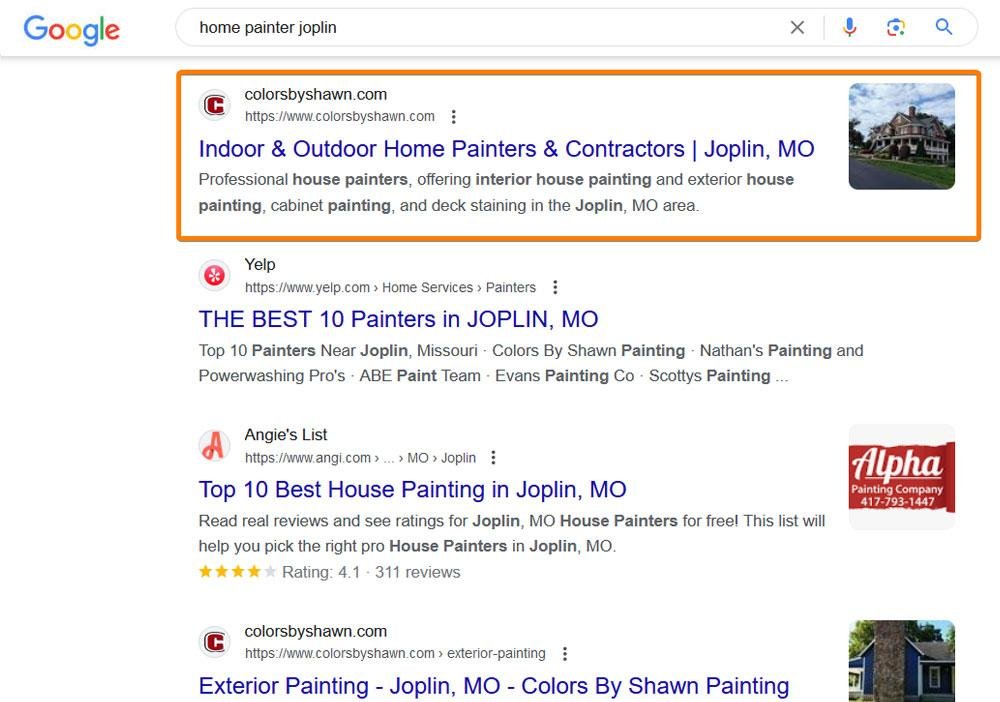Image resolution: width=1000 pixels, height=702 pixels.
Task: Open more options for first colorsbyshawn result
Action: [x=453, y=117]
